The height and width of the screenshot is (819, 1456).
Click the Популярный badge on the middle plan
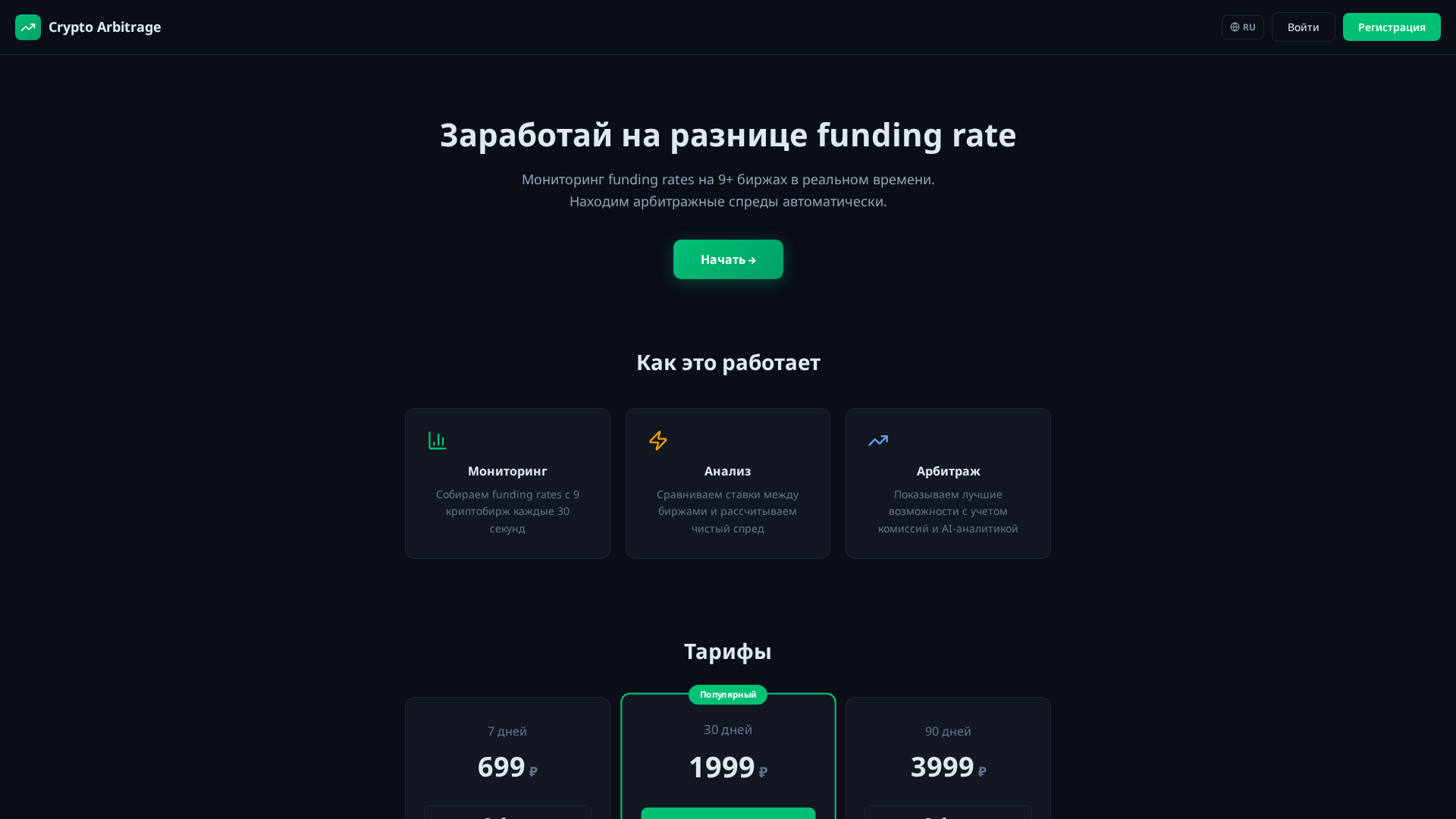click(x=727, y=694)
